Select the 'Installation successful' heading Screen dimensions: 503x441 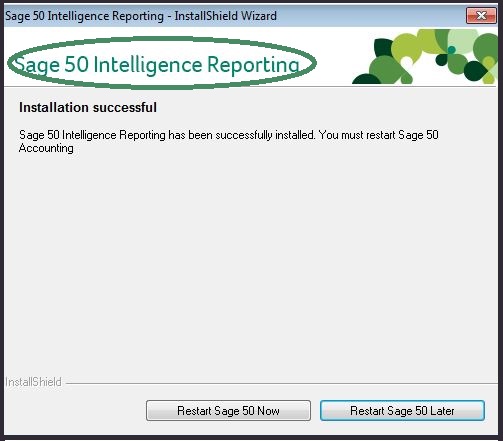pos(88,107)
